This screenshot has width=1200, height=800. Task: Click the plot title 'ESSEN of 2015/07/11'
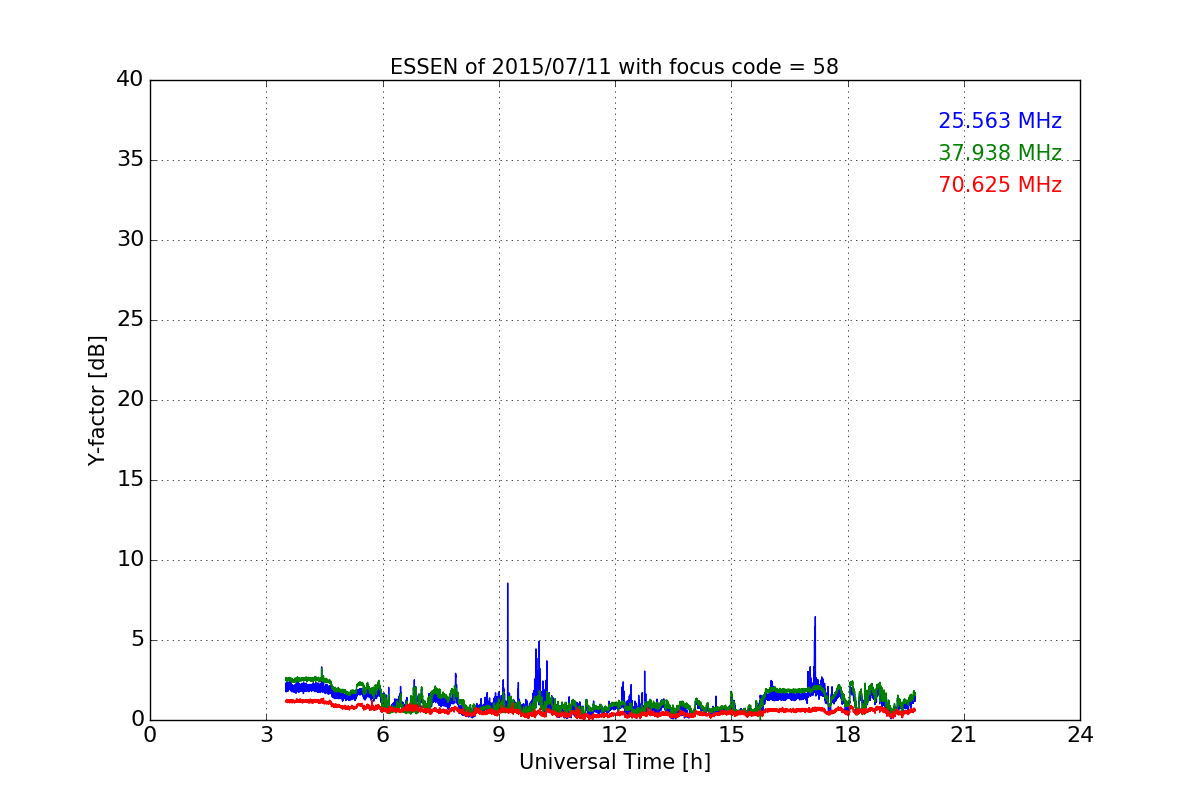pos(614,67)
